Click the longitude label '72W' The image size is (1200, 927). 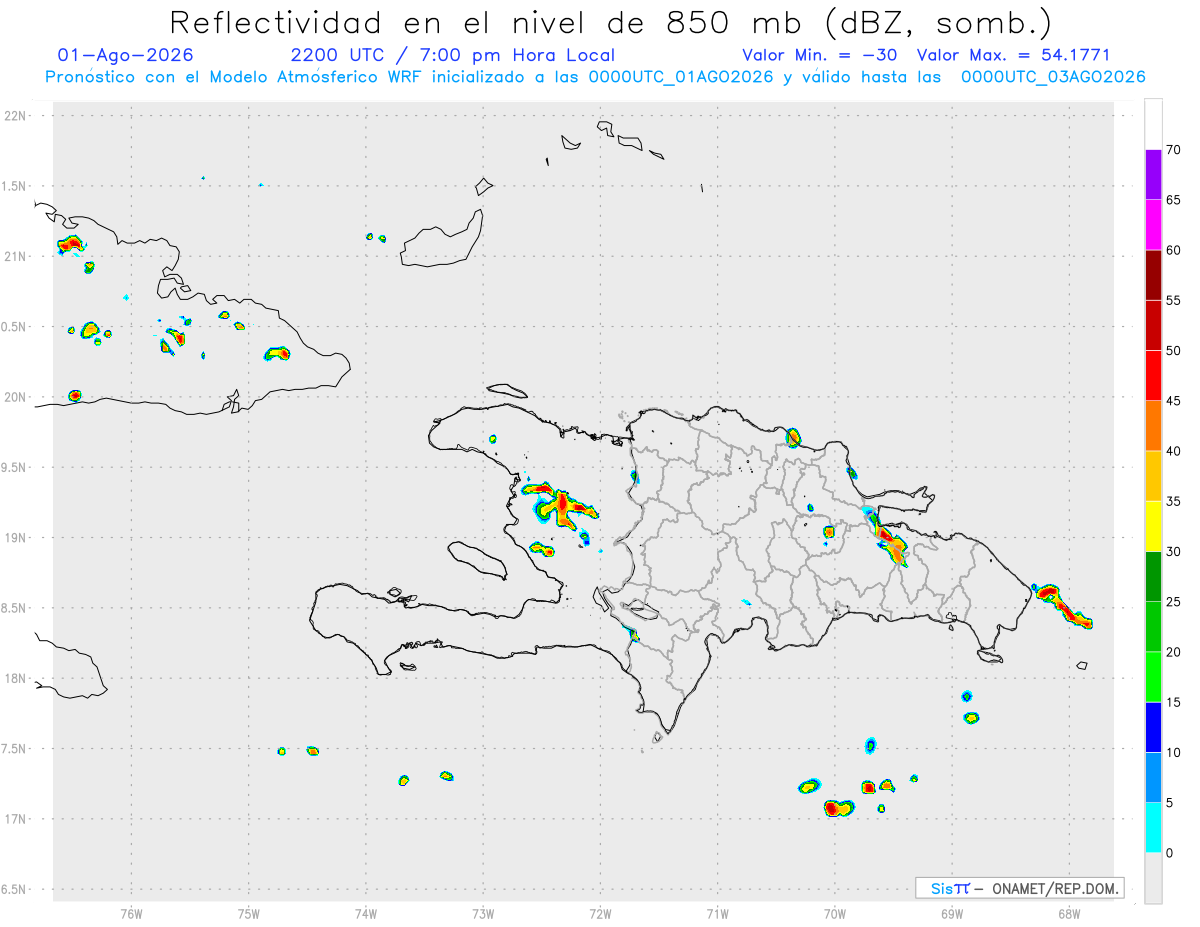(x=600, y=913)
